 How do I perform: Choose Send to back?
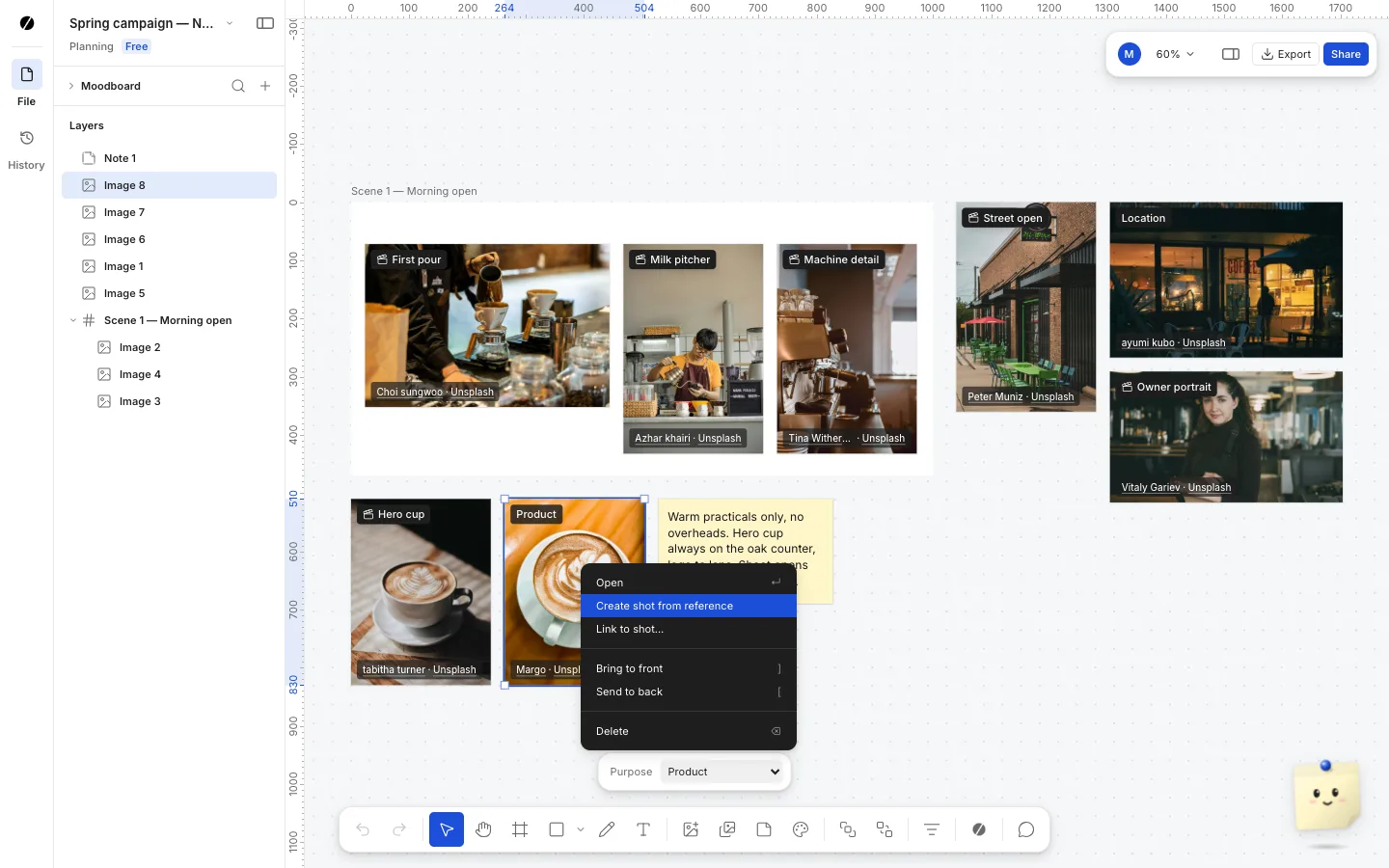689,692
